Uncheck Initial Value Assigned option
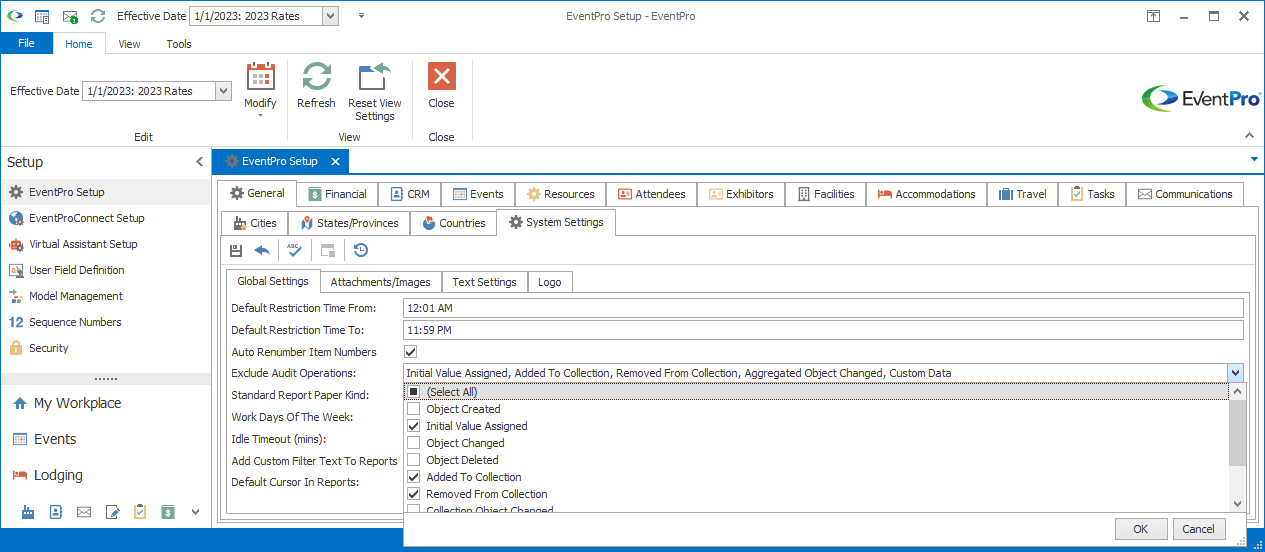Image resolution: width=1265 pixels, height=552 pixels. point(413,426)
